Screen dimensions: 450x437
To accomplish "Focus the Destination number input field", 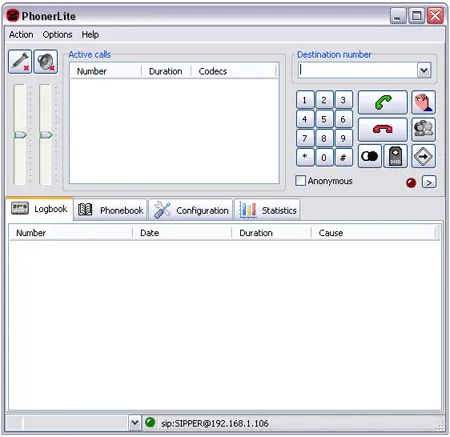I will pos(358,70).
